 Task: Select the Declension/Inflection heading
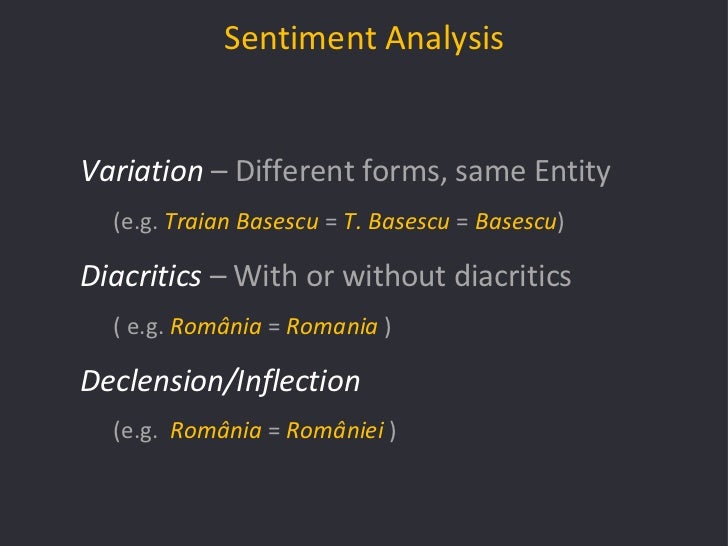pyautogui.click(x=220, y=380)
